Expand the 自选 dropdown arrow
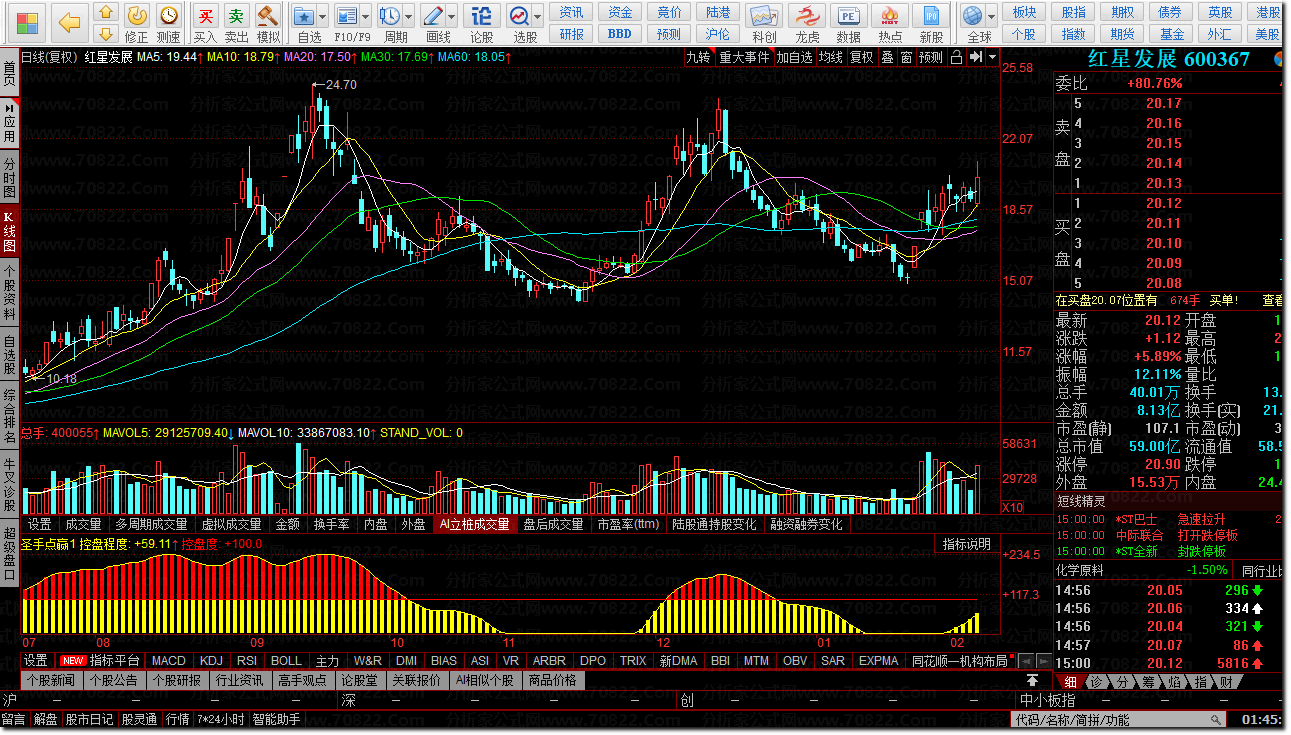The width and height of the screenshot is (1291, 735). click(x=325, y=16)
